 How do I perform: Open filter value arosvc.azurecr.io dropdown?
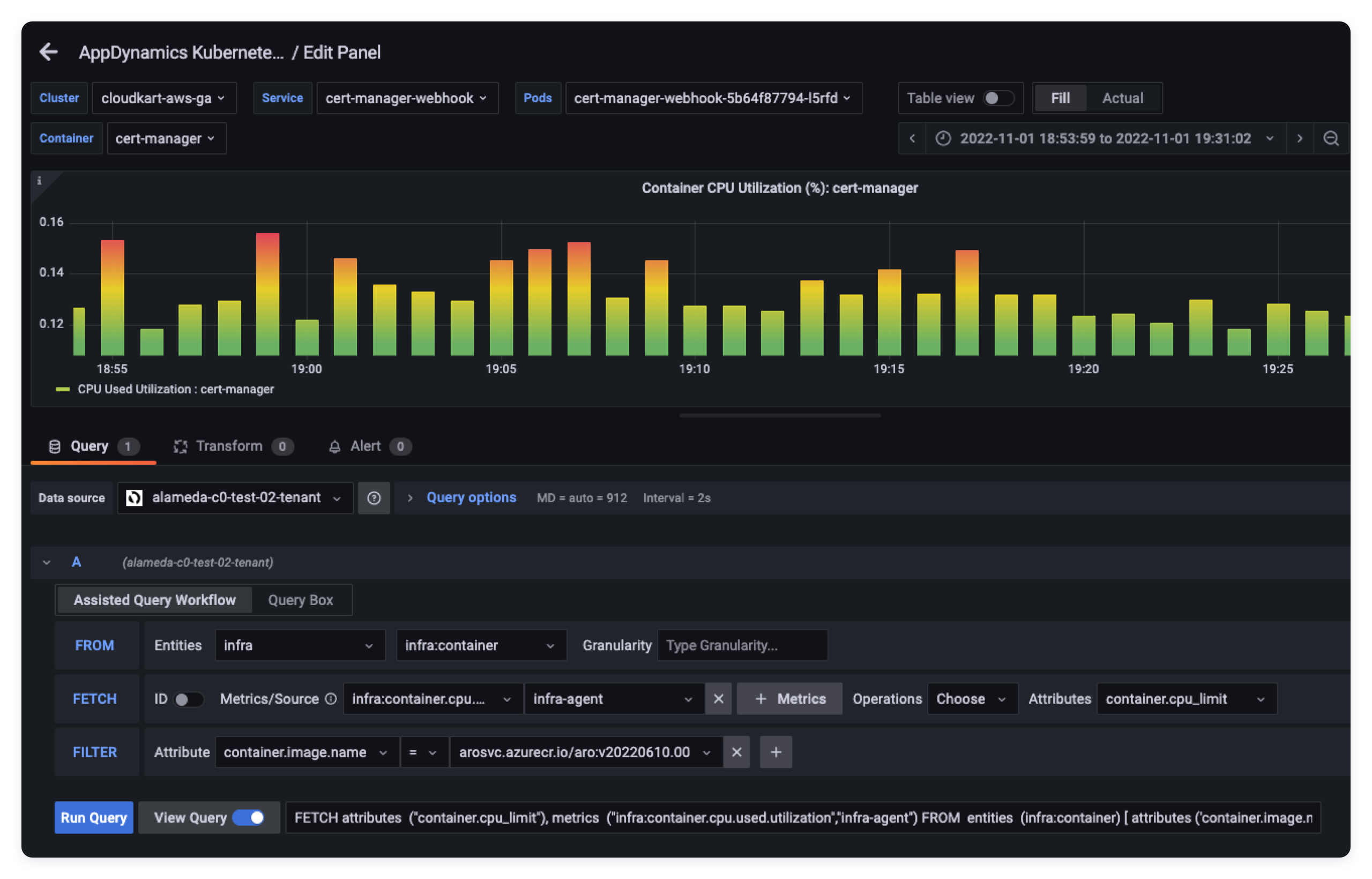tap(586, 752)
